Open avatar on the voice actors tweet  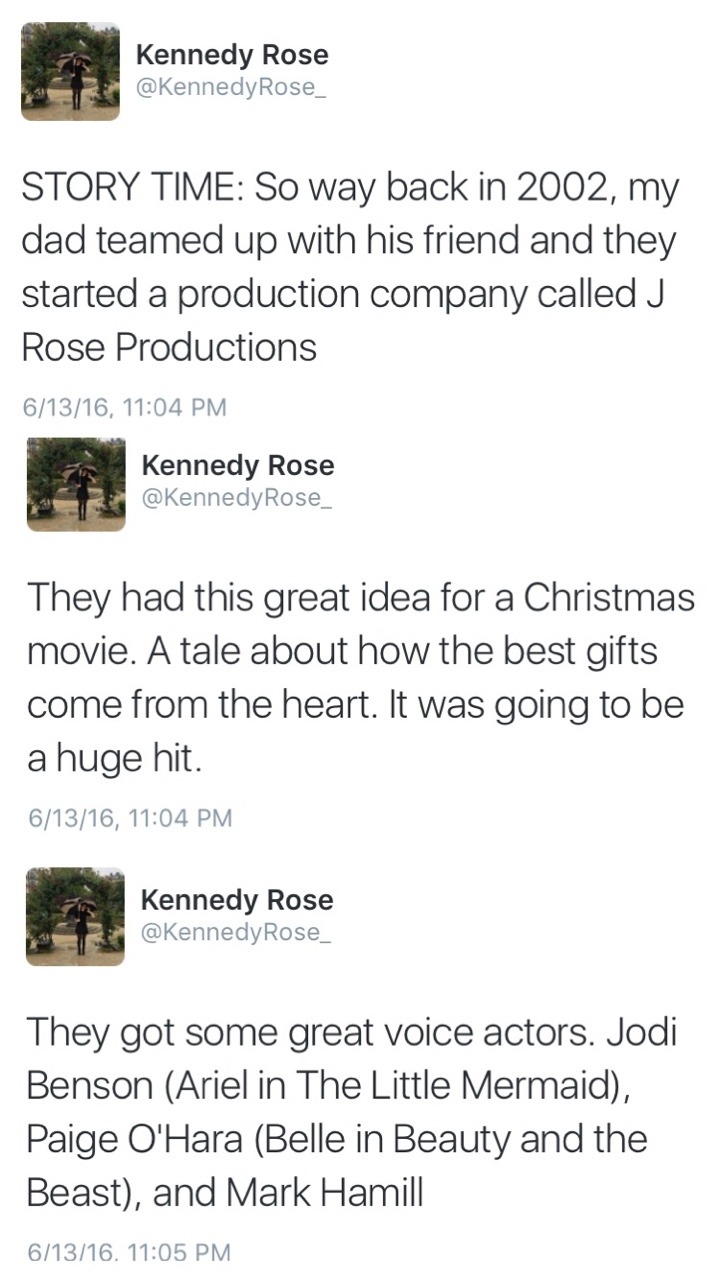click(75, 917)
